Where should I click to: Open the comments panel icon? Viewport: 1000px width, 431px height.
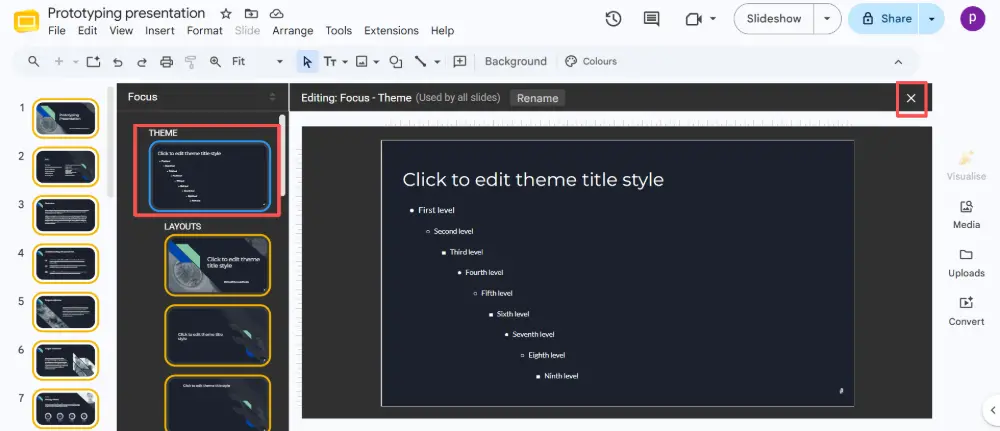tap(651, 18)
